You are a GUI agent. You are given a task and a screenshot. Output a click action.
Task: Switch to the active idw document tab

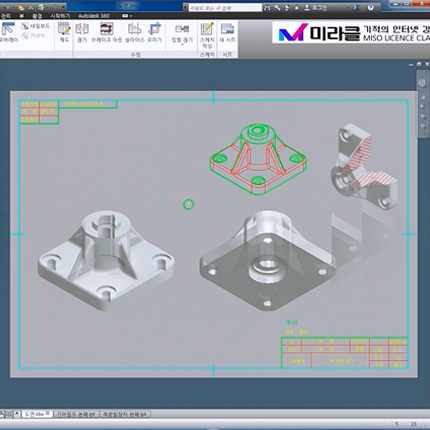[x=37, y=414]
